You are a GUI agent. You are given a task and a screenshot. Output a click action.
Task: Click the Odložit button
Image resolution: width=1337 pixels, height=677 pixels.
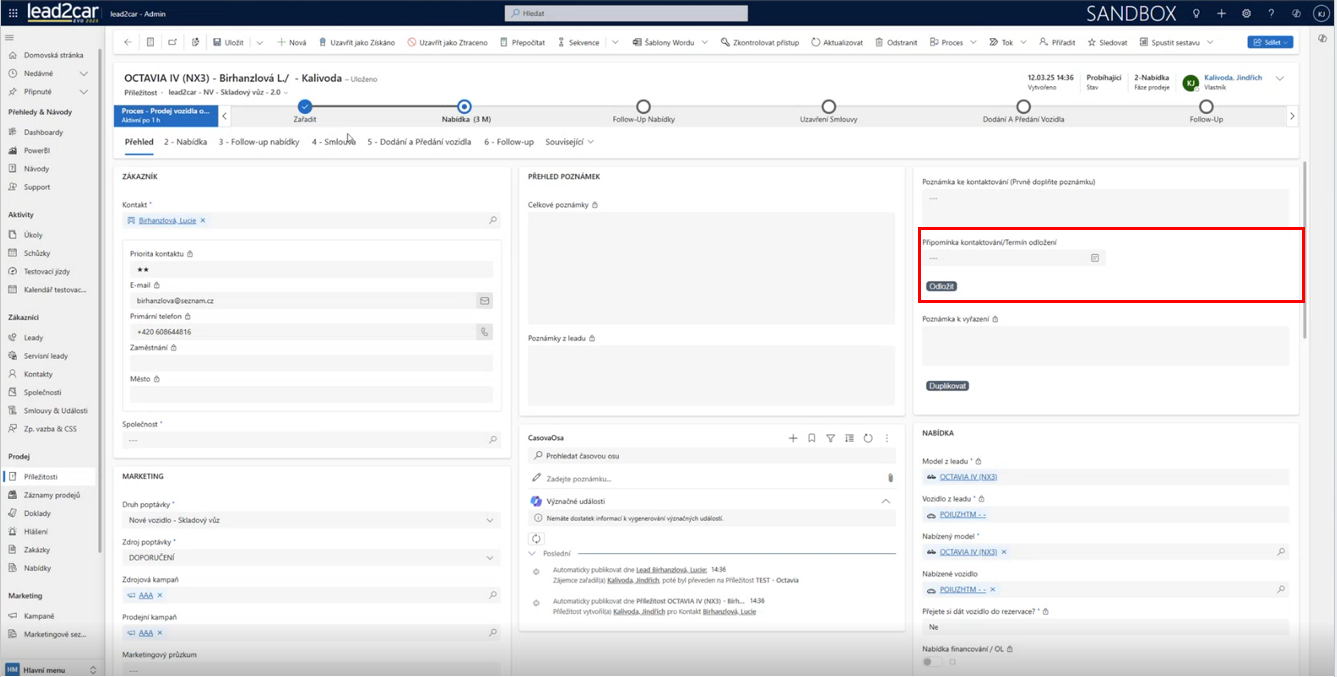941,286
